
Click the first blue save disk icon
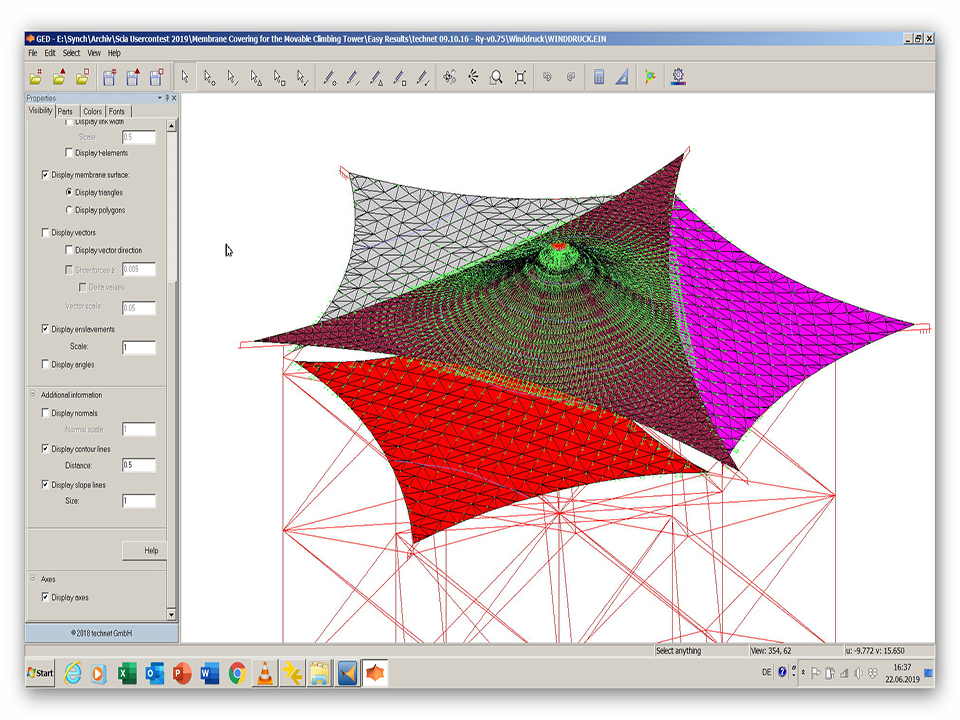(x=109, y=76)
